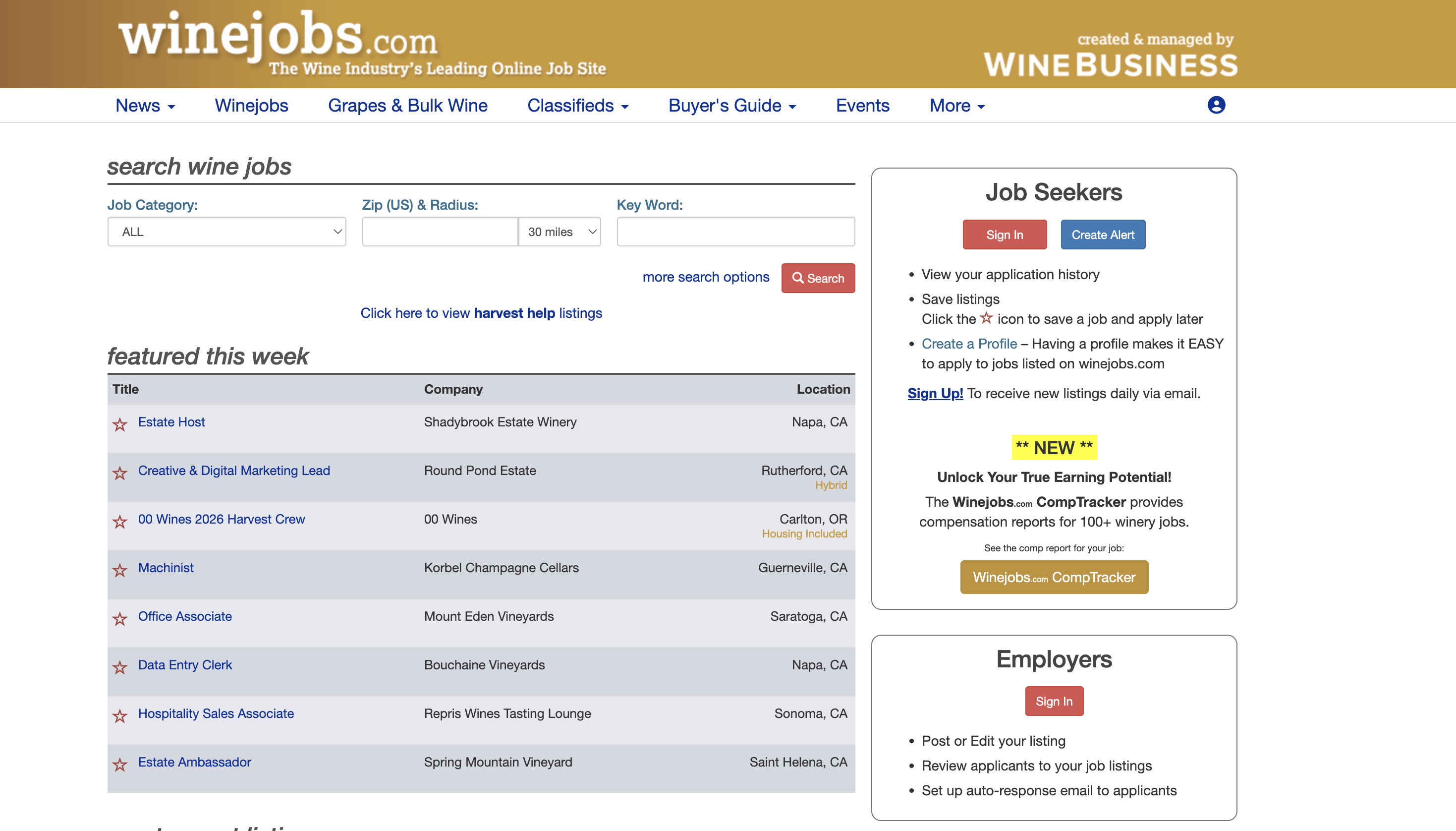Viewport: 1456px width, 831px height.
Task: Open the Job Category dropdown set to ALL
Action: pos(226,232)
